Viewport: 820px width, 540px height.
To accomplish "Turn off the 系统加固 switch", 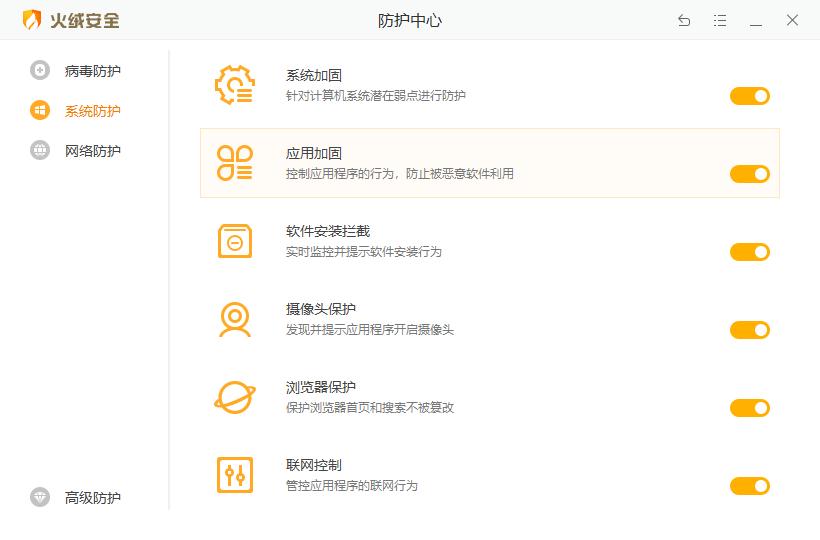I will [x=750, y=96].
